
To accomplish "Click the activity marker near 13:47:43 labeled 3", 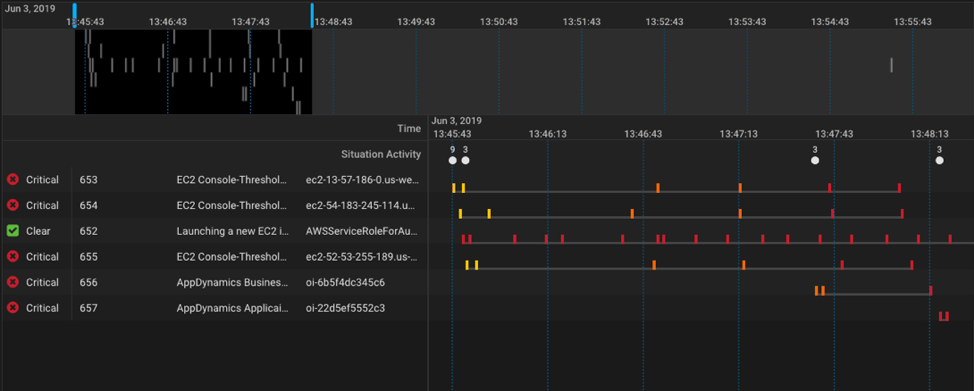I will tap(814, 160).
